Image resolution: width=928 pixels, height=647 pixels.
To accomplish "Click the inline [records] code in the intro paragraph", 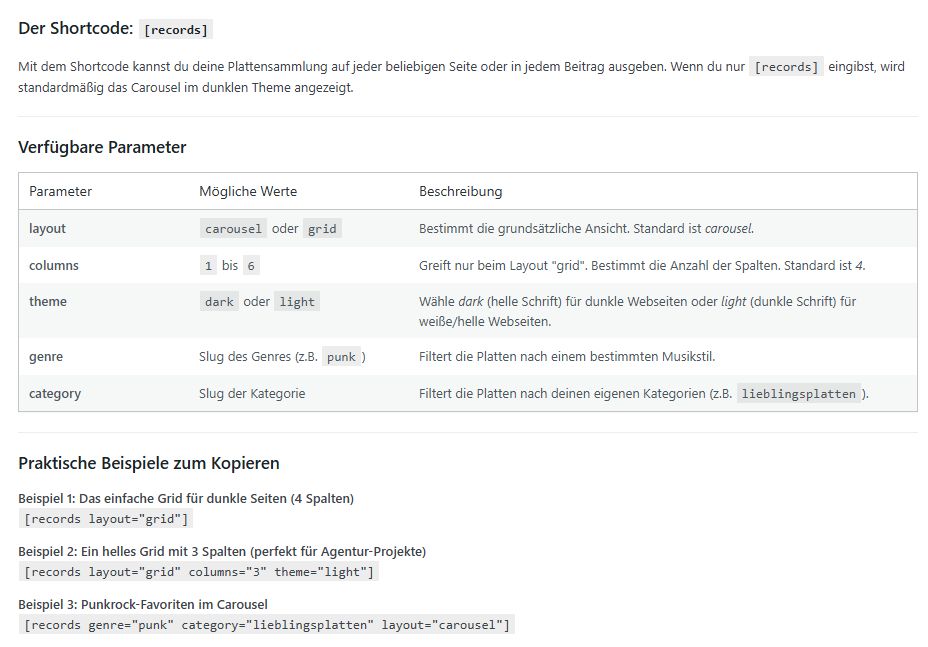I will click(787, 68).
